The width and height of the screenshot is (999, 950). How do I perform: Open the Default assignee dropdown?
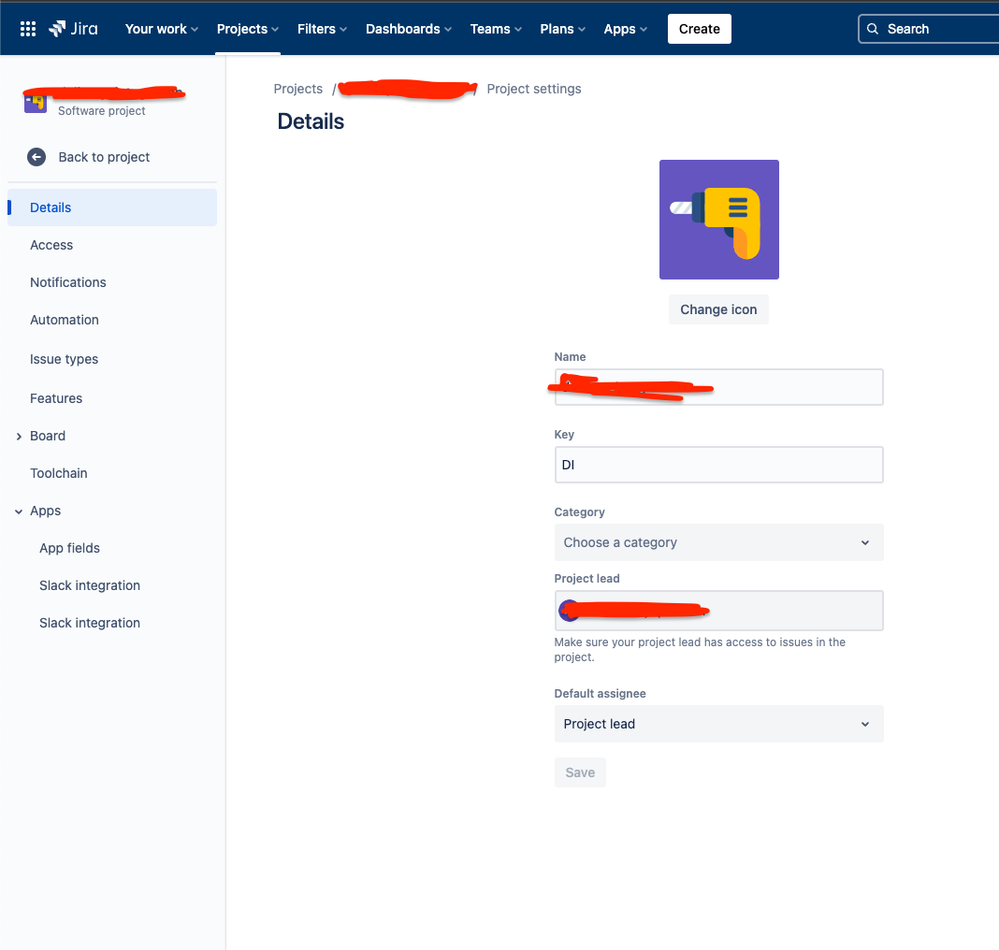[718, 723]
